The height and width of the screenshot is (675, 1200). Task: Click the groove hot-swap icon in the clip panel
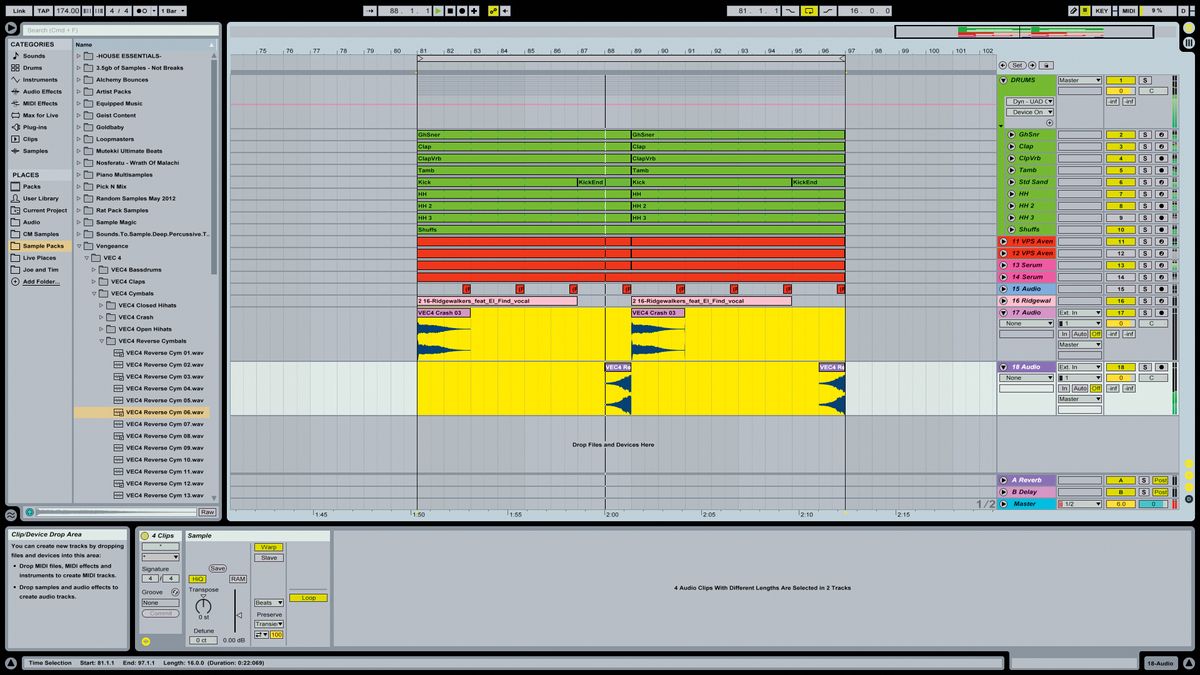coord(175,592)
